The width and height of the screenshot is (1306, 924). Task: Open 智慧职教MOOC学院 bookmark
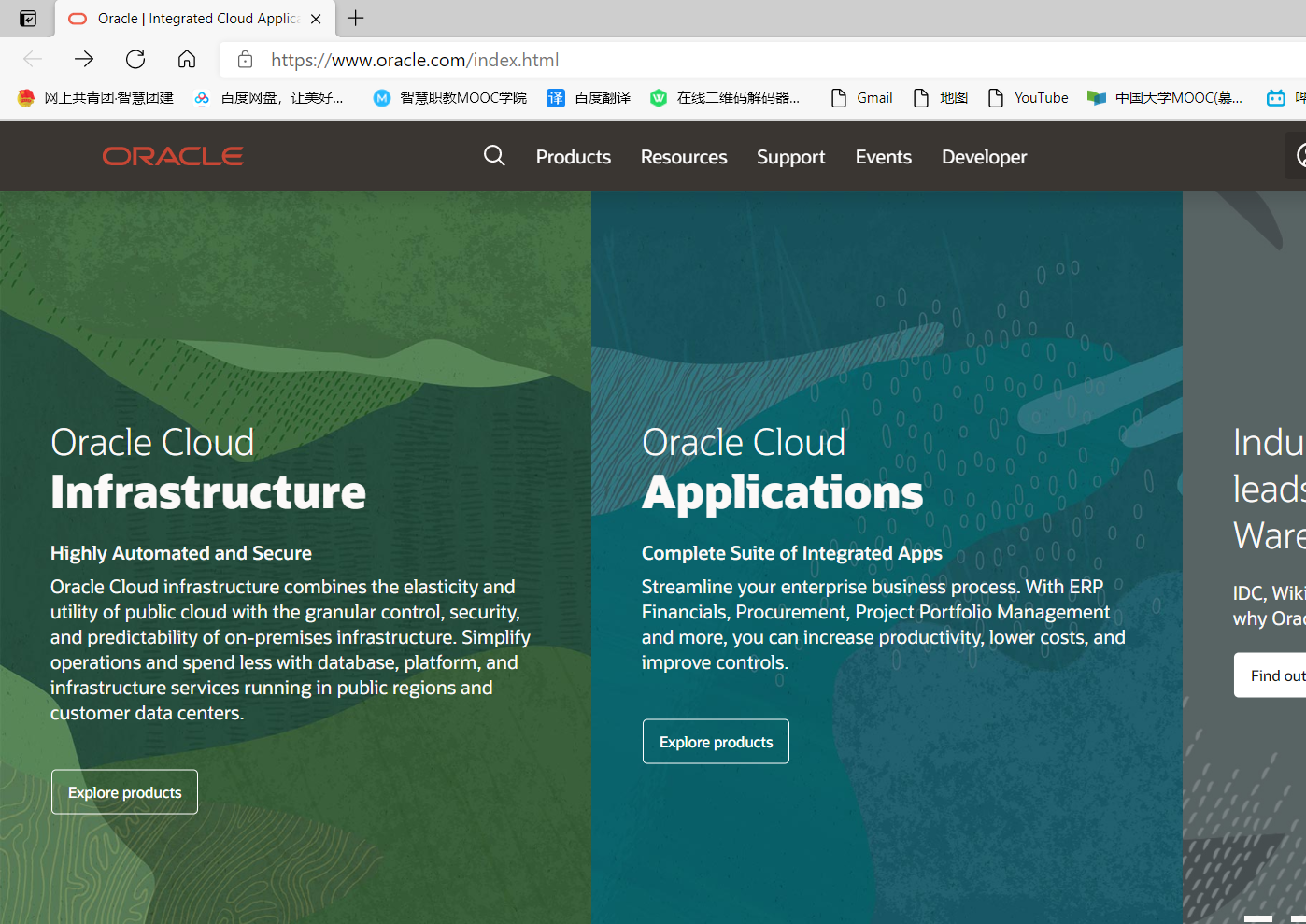coord(449,98)
